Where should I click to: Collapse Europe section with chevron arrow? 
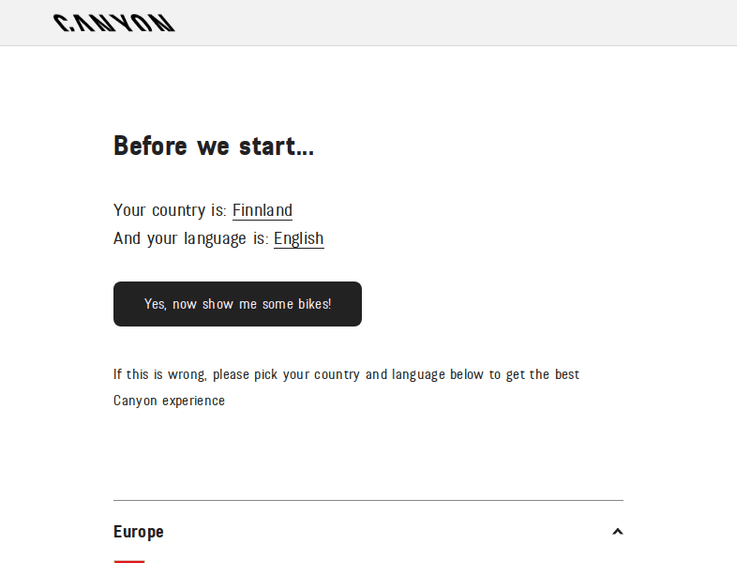[617, 532]
